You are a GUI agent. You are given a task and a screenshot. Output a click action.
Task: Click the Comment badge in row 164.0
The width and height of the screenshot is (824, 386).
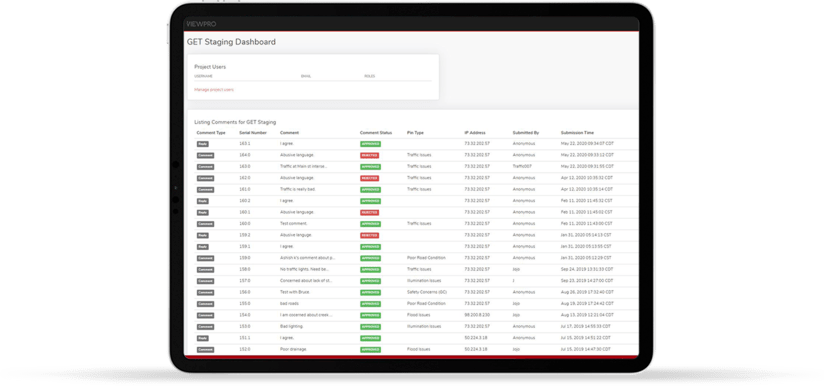tap(205, 155)
